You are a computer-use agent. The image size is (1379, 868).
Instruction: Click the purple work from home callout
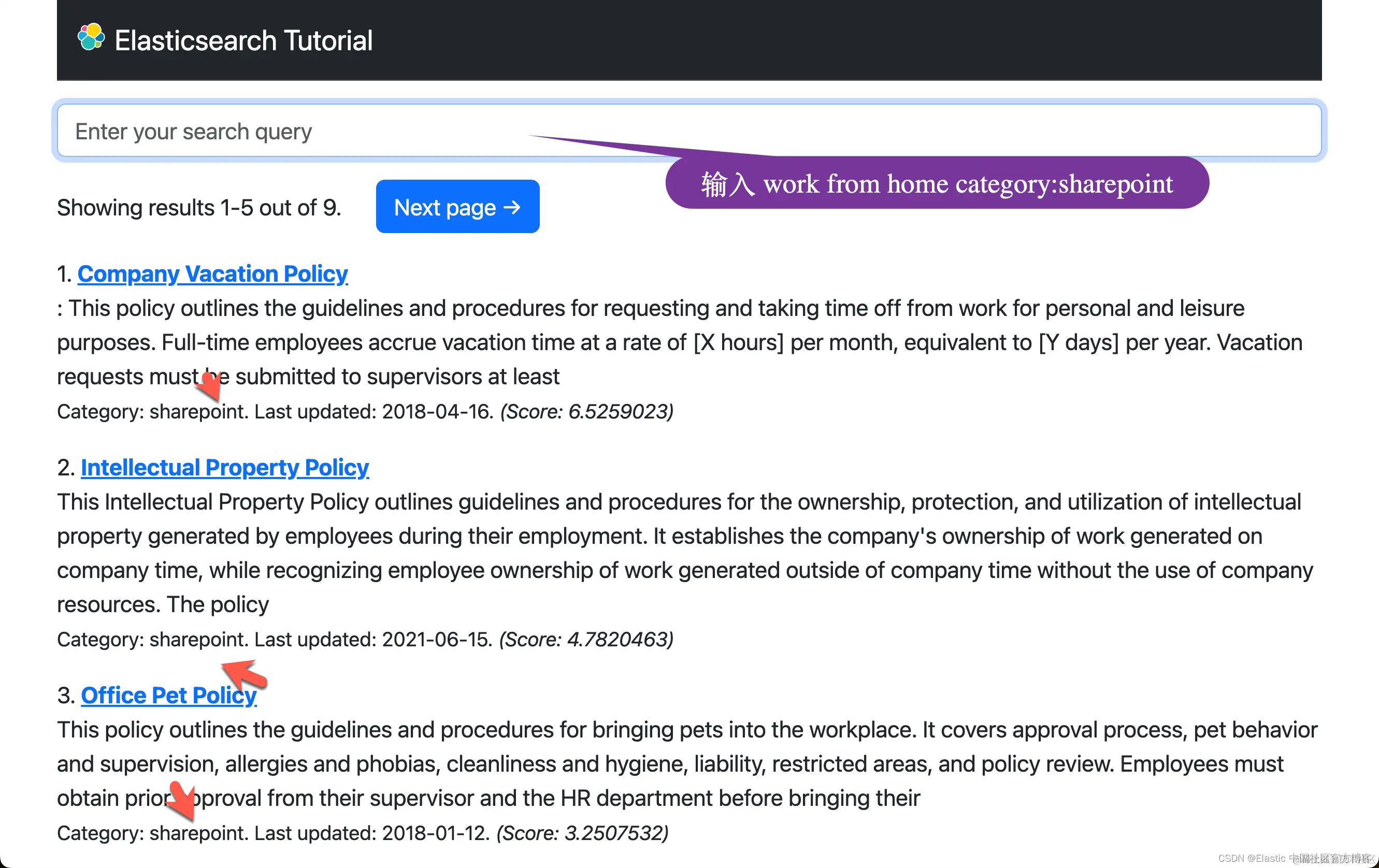(x=937, y=183)
